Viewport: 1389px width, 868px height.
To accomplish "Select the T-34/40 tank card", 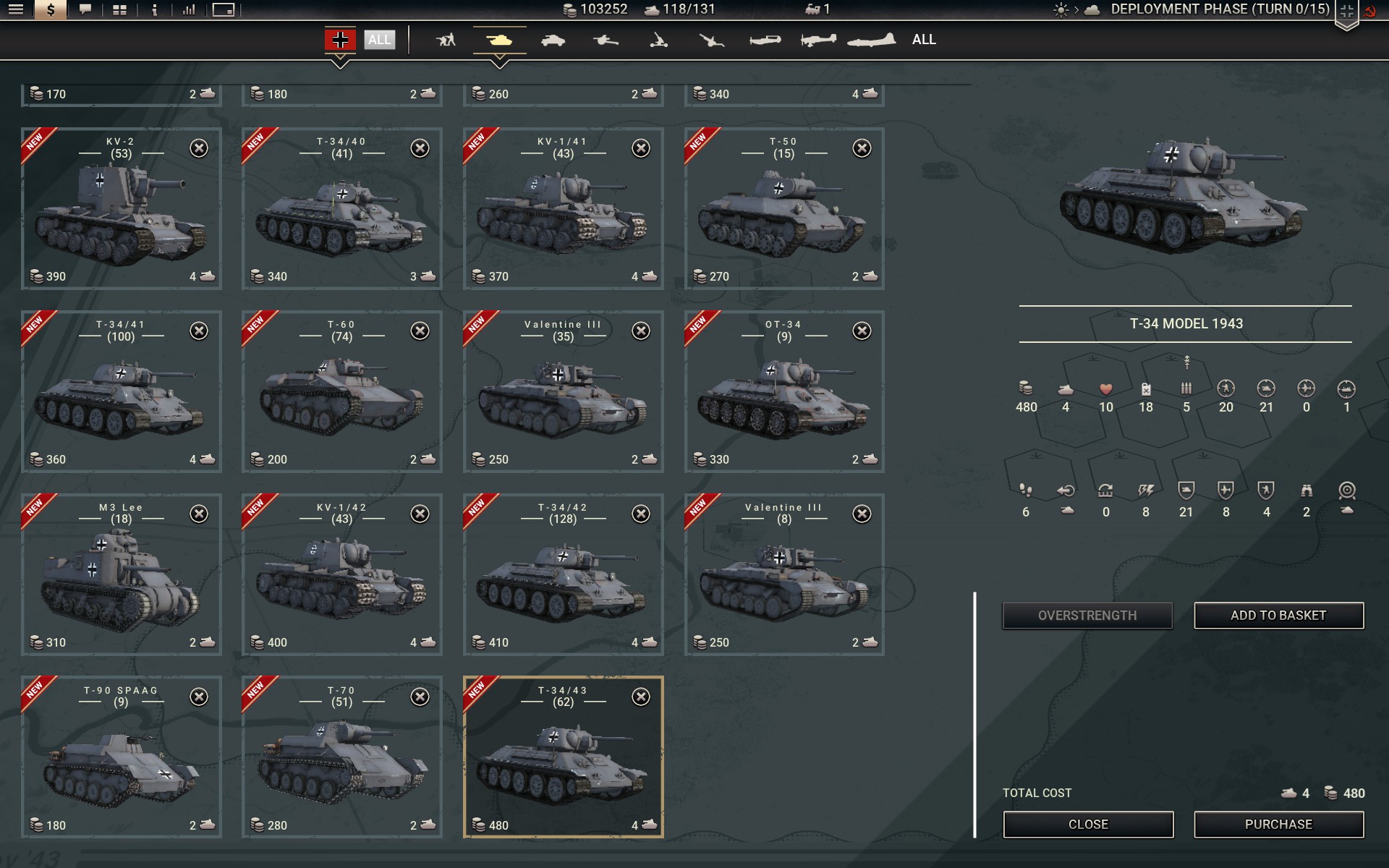I will coord(342,209).
